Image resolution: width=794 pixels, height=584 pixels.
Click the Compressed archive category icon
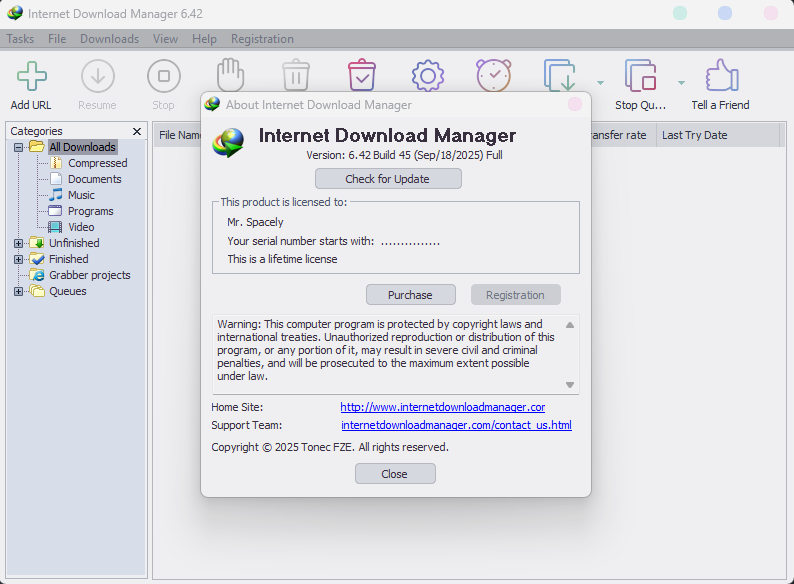click(x=56, y=163)
